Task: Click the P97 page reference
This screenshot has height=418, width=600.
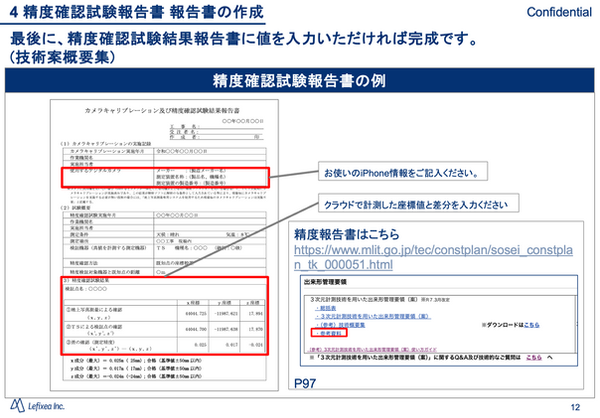Action: 305,383
